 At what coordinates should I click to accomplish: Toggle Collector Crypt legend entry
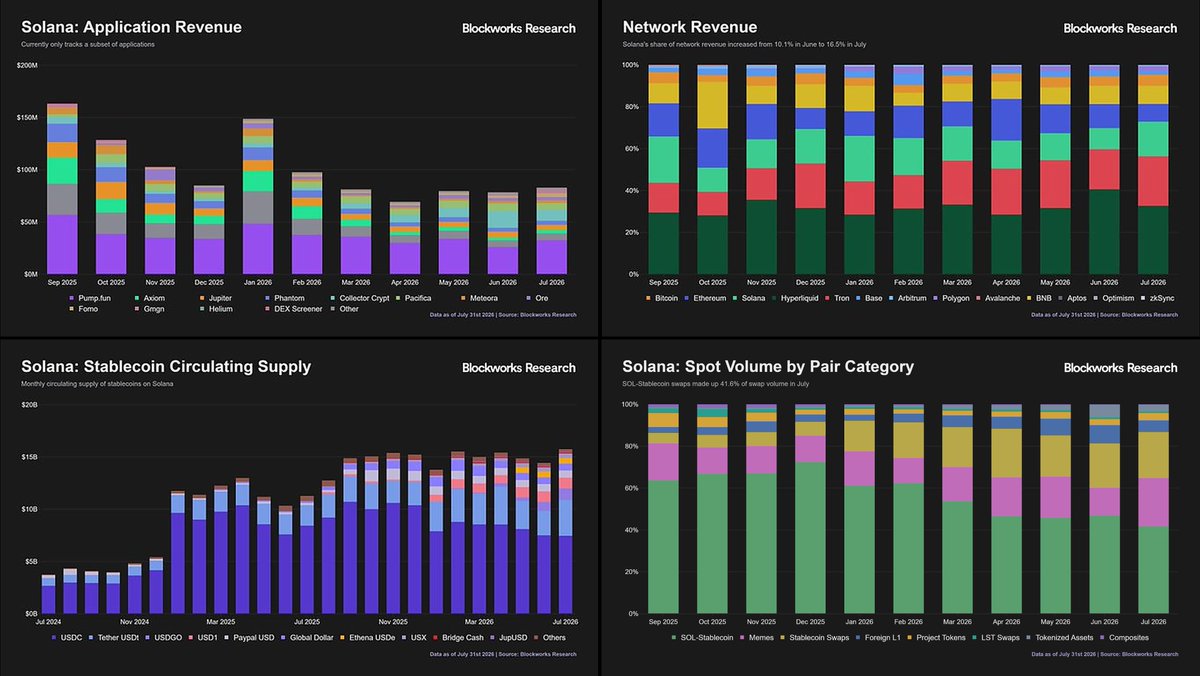pos(360,298)
